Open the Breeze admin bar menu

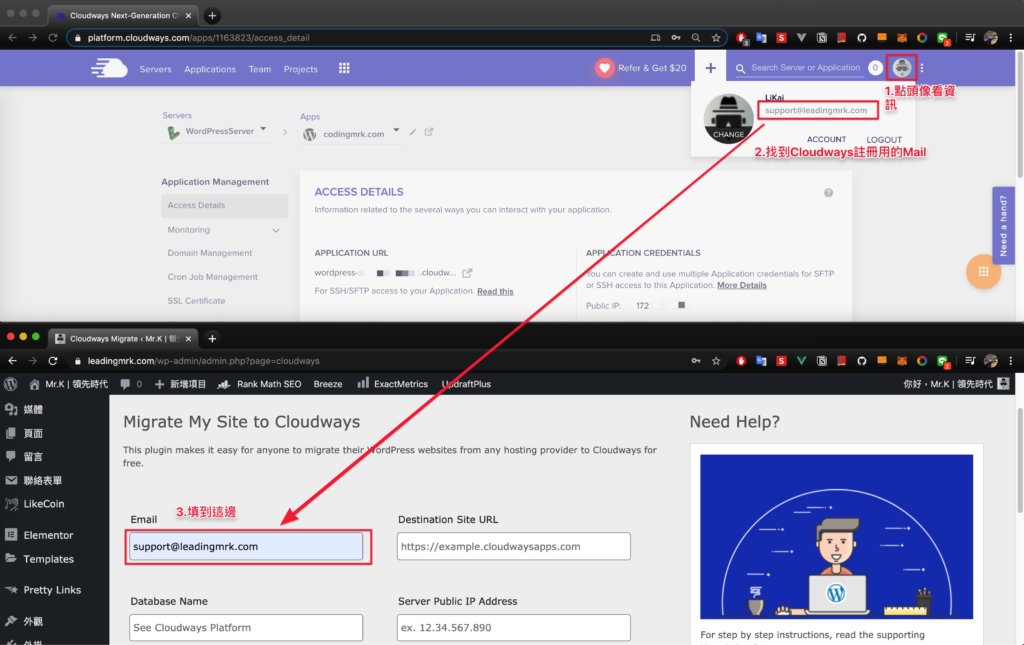pyautogui.click(x=328, y=384)
